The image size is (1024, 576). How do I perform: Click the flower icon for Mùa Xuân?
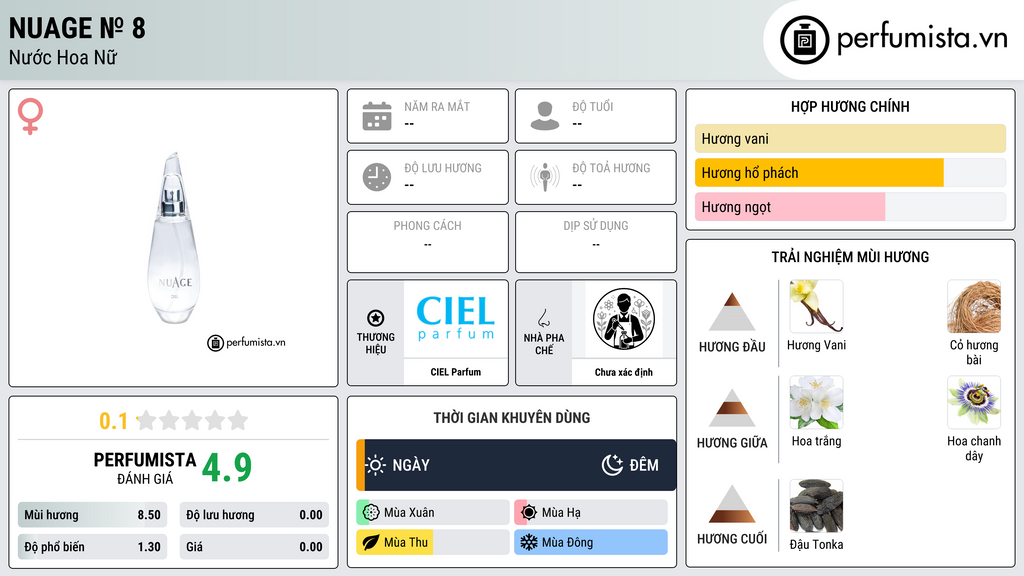click(x=370, y=513)
